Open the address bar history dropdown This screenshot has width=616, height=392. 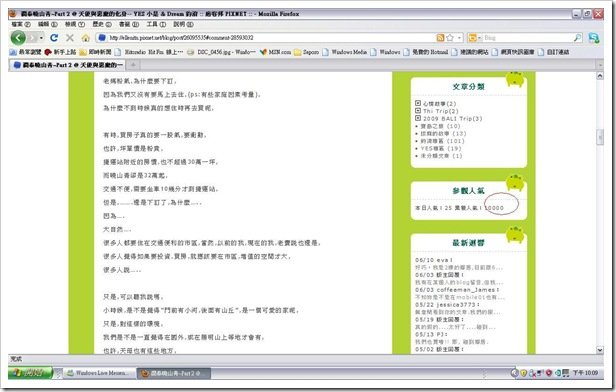(460, 38)
